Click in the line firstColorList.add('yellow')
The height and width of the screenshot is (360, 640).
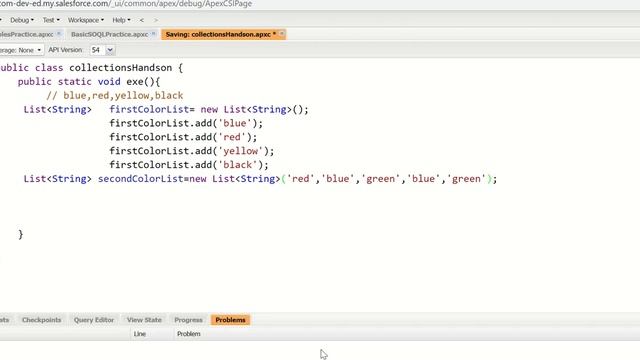pos(192,151)
